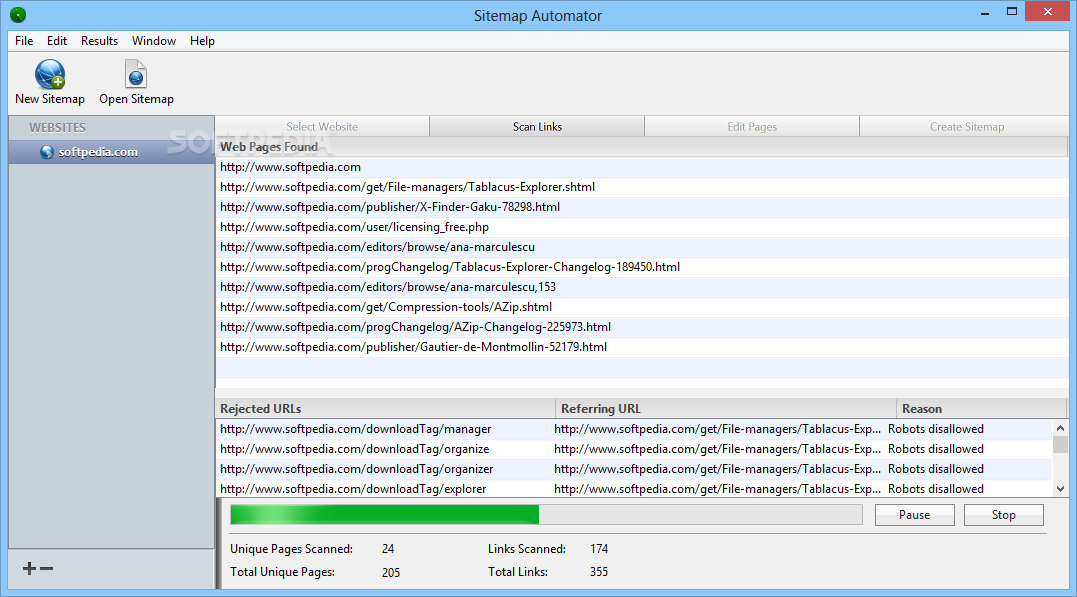Image resolution: width=1077 pixels, height=597 pixels.
Task: Select the licensing_free.php page row
Action: [x=642, y=227]
